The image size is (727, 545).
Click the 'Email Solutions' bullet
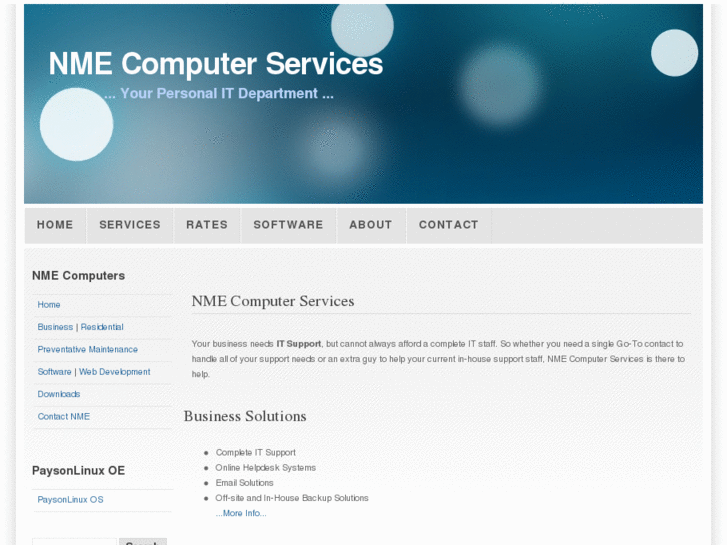pos(244,483)
